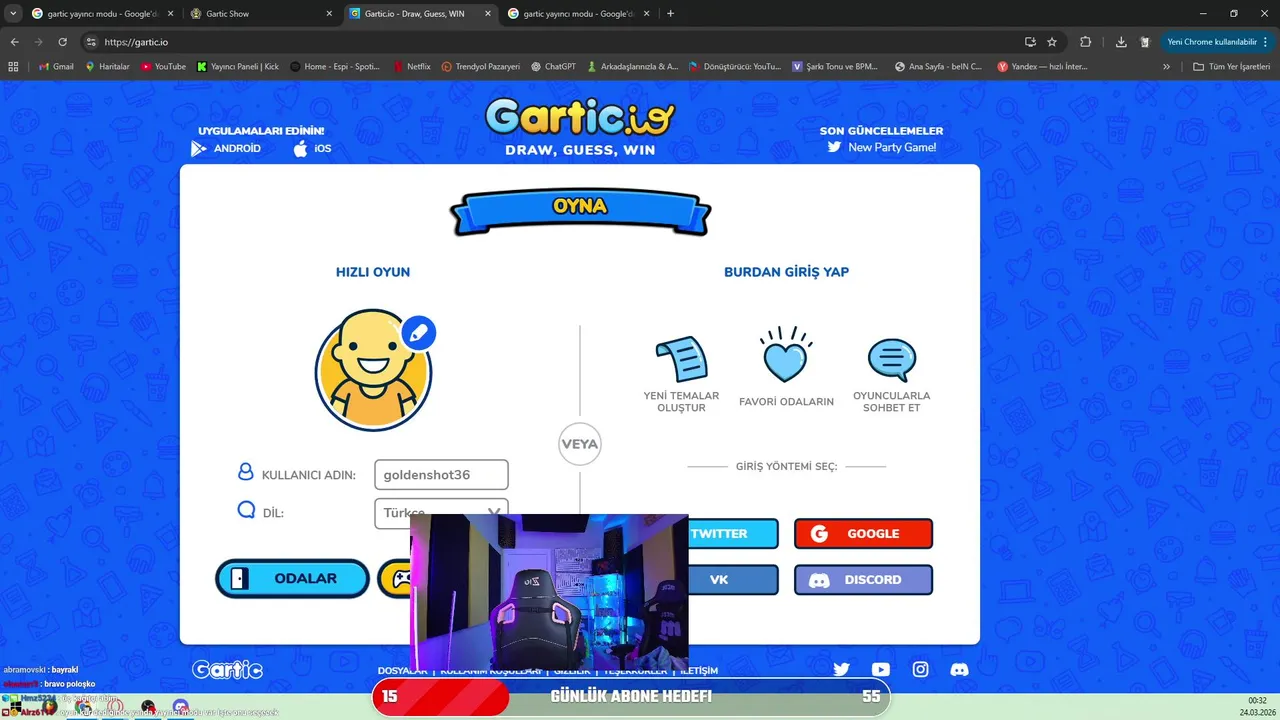
Task: Sign in with the VK button
Action: pyautogui.click(x=733, y=580)
